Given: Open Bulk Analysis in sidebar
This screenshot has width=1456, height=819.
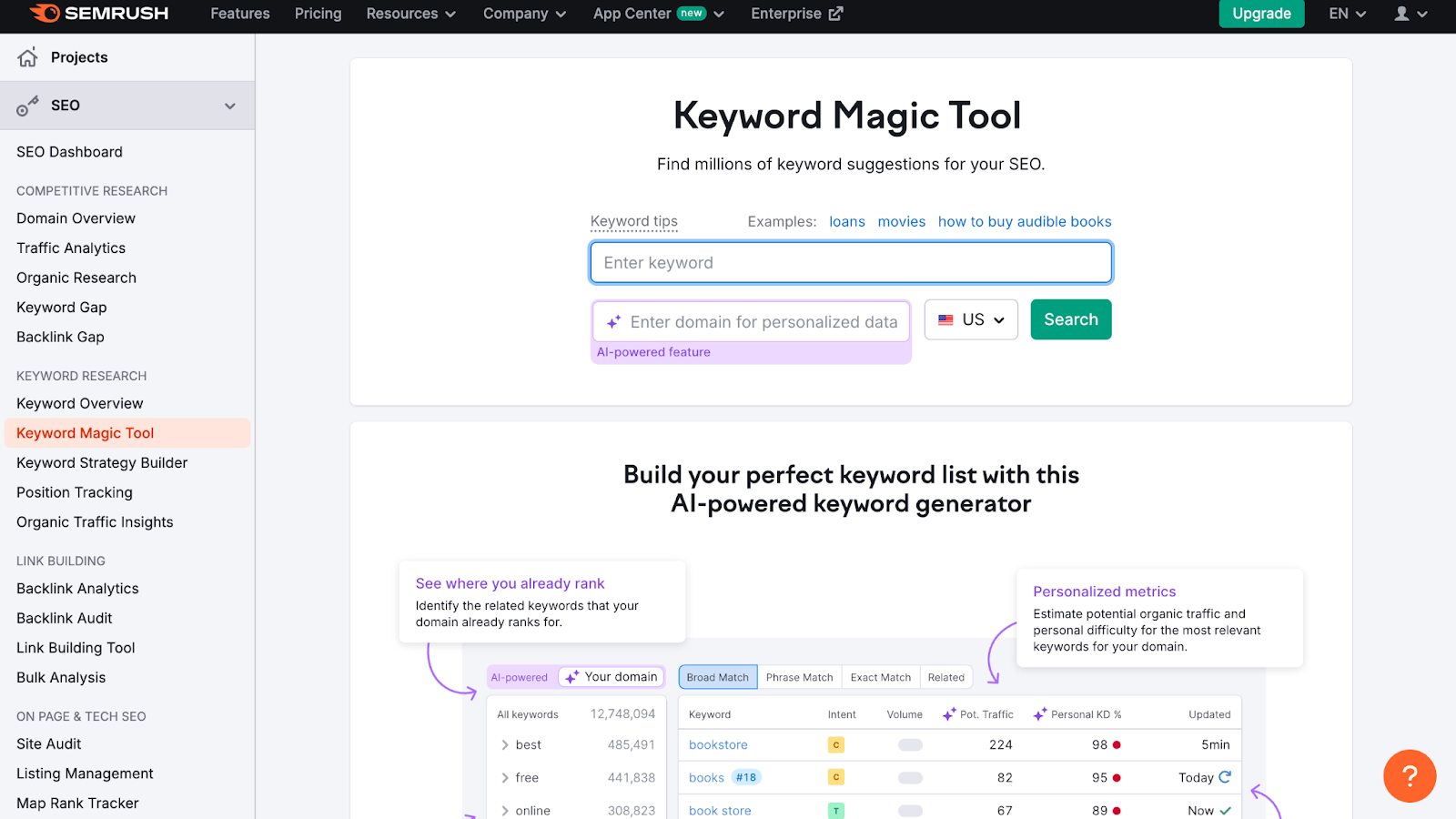Looking at the screenshot, I should coord(61,678).
